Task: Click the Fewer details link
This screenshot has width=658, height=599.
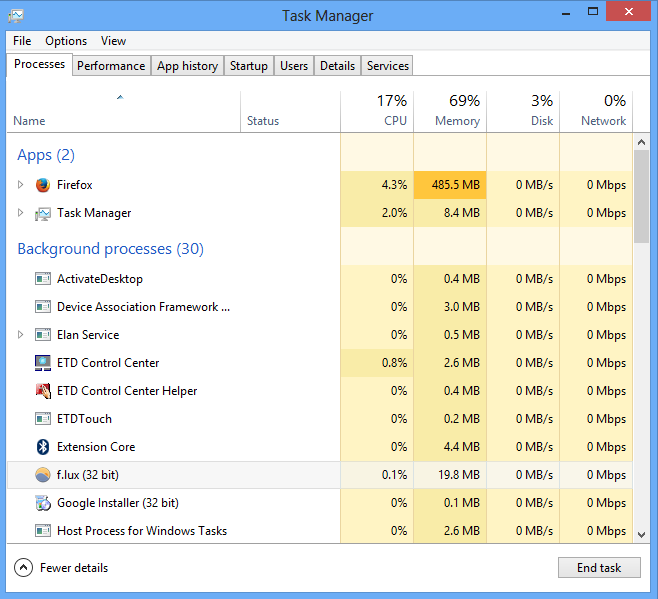Action: (74, 568)
